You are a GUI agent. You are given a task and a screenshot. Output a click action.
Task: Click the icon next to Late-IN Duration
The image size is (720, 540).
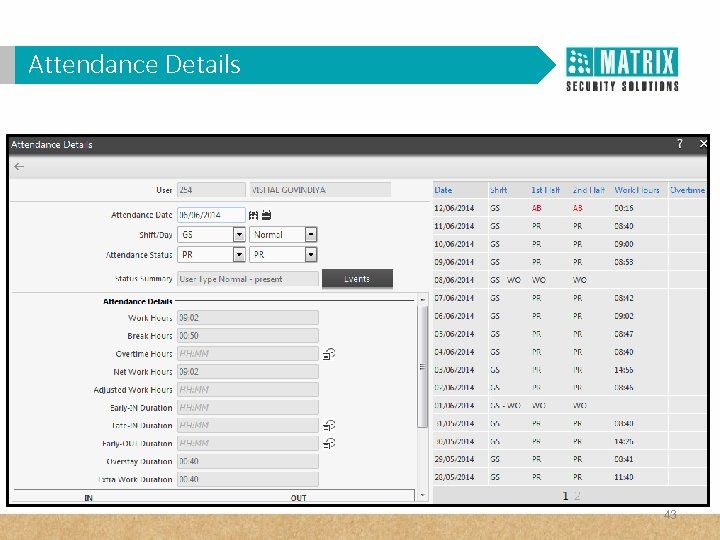[329, 426]
